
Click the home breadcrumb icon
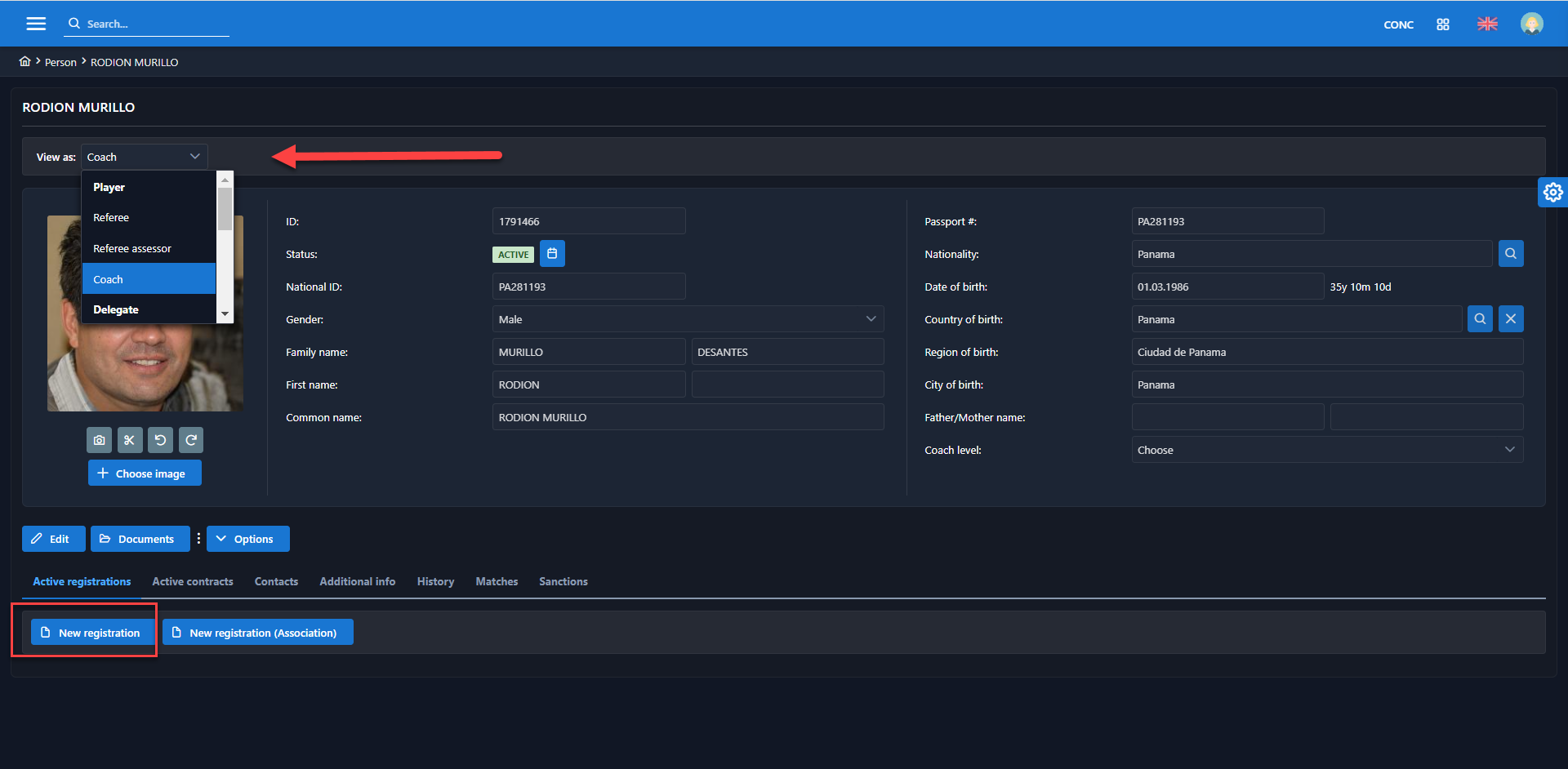24,62
